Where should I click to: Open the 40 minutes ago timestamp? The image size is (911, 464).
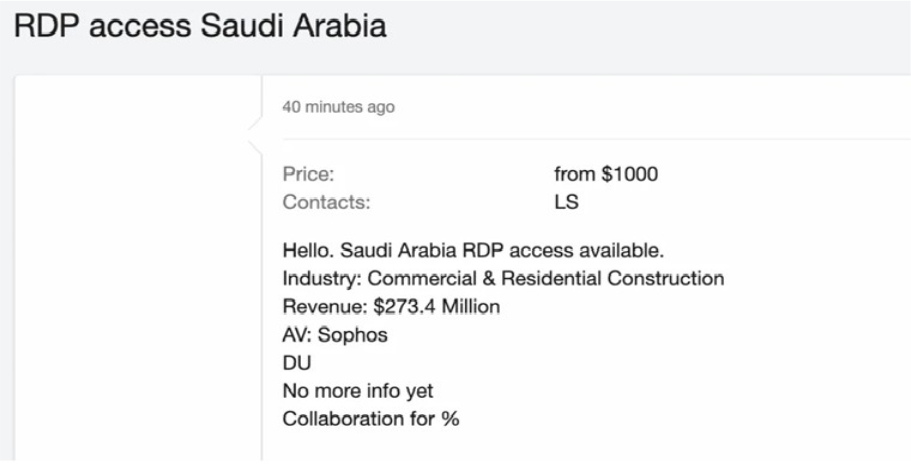point(338,107)
